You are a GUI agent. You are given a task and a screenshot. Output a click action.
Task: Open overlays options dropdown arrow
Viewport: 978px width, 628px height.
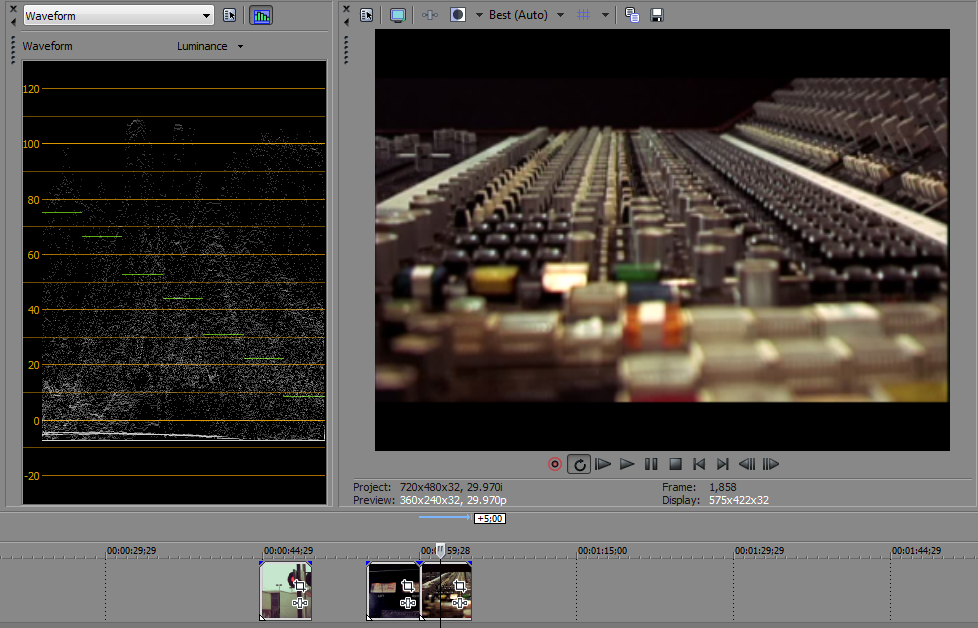point(605,15)
